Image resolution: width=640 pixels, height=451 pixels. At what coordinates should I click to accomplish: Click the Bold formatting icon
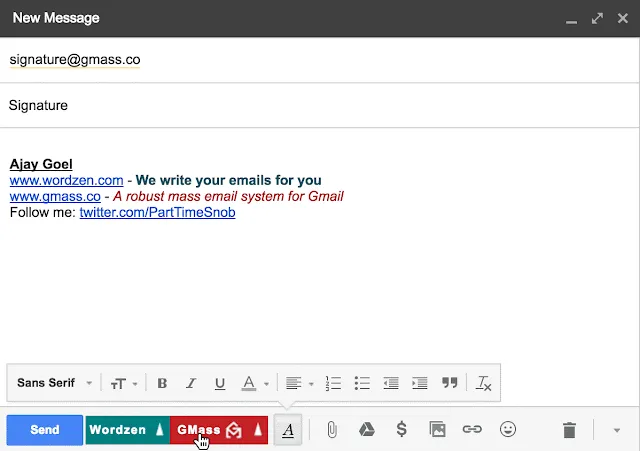(x=162, y=383)
